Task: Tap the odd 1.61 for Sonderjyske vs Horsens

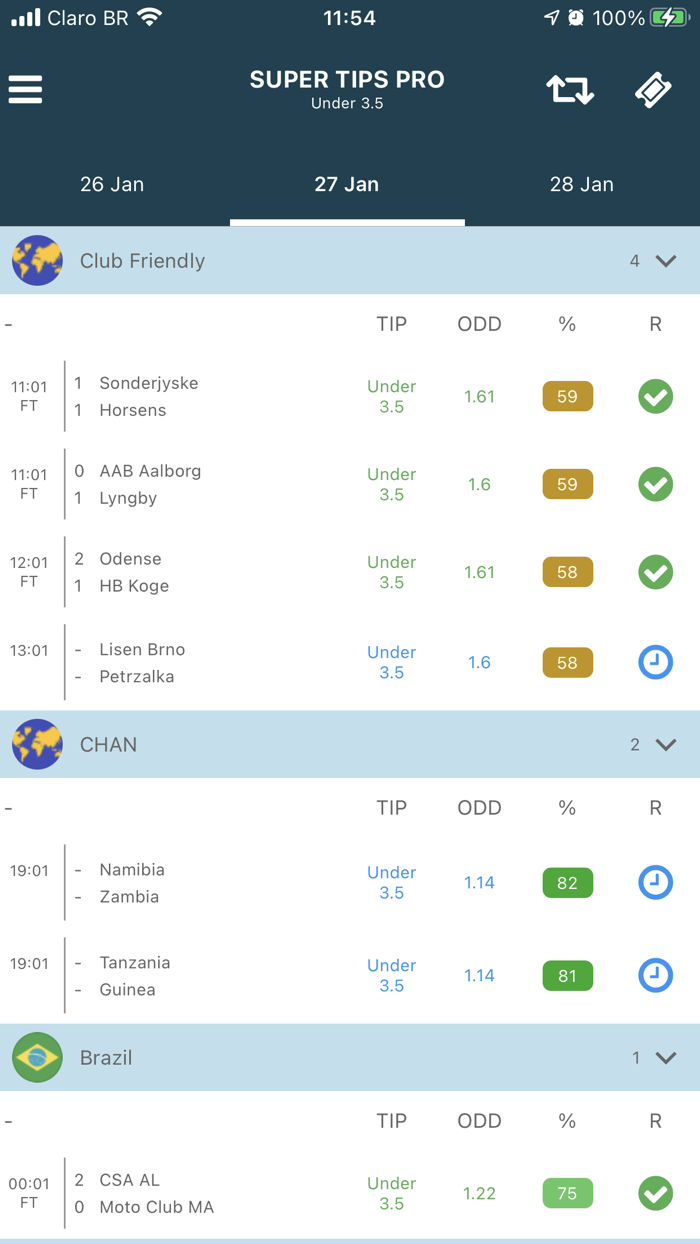Action: point(478,396)
